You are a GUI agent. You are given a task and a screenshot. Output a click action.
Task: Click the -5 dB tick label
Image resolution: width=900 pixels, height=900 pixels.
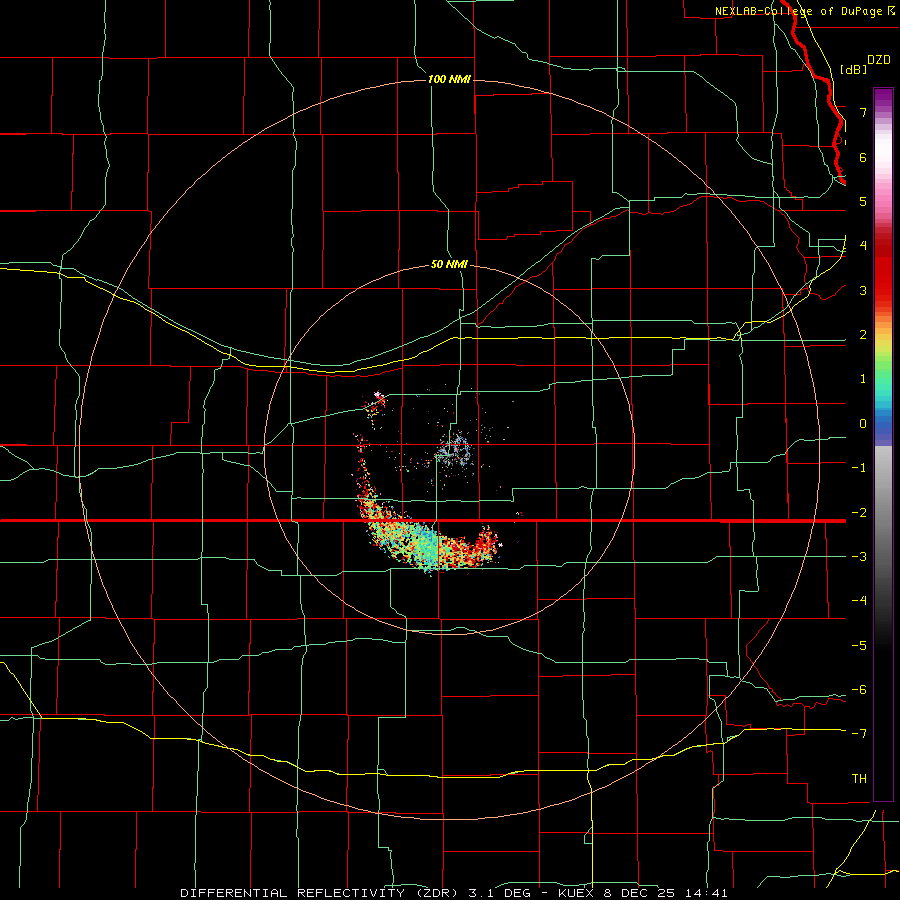[859, 645]
